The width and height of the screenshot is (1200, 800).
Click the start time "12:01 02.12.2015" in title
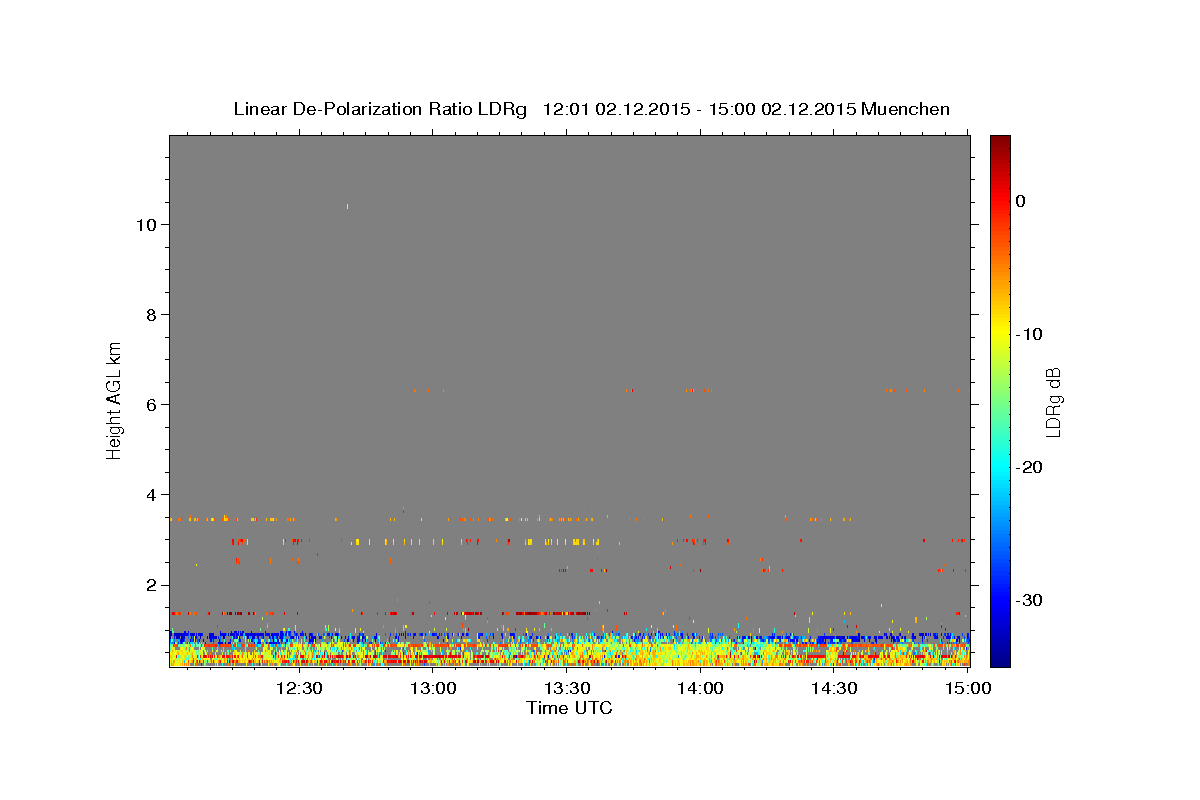pyautogui.click(x=616, y=109)
